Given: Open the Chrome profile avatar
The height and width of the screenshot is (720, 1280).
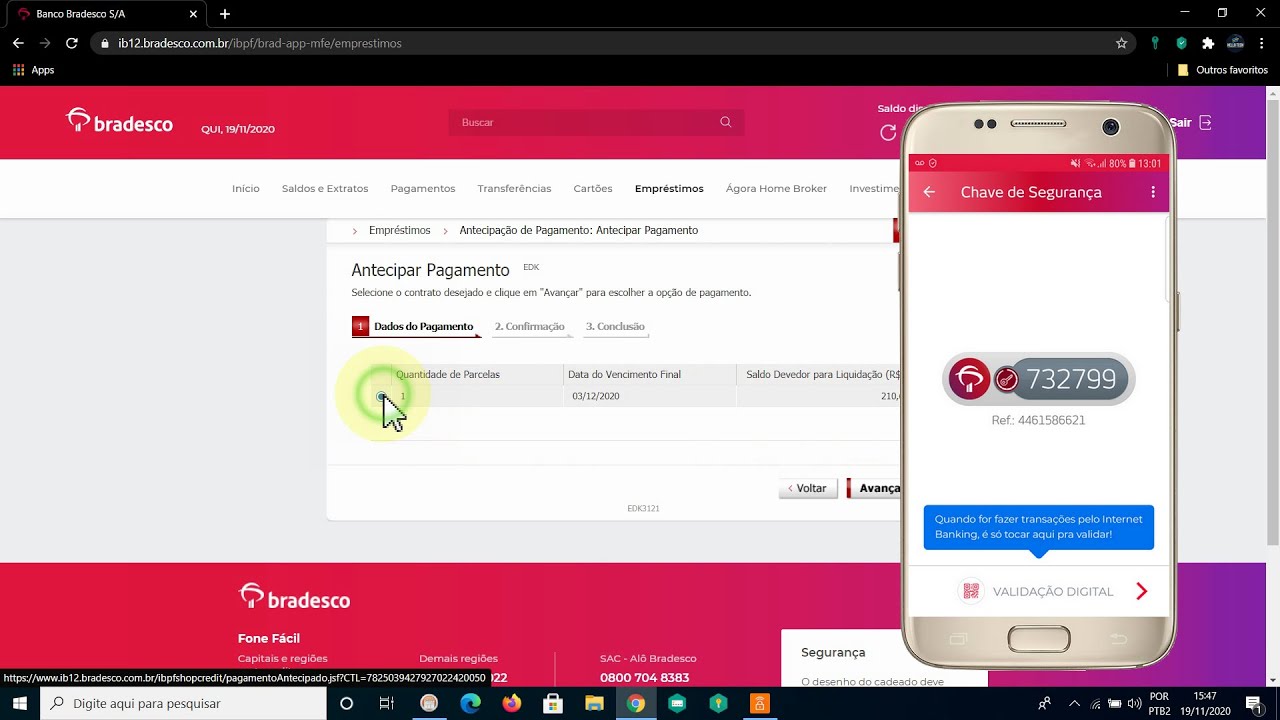Looking at the screenshot, I should tap(1235, 43).
